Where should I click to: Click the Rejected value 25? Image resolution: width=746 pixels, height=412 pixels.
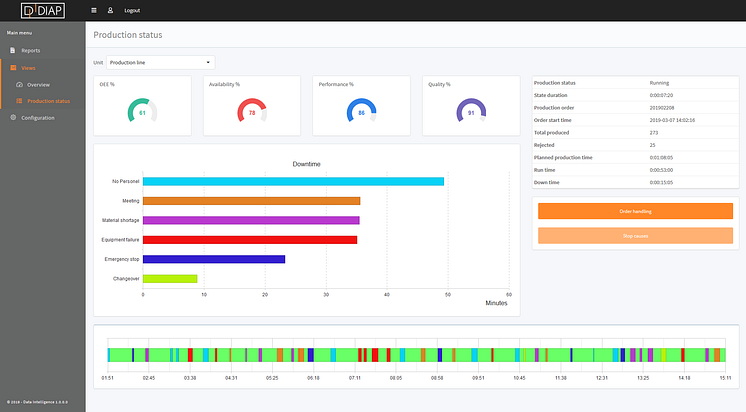[x=652, y=145]
